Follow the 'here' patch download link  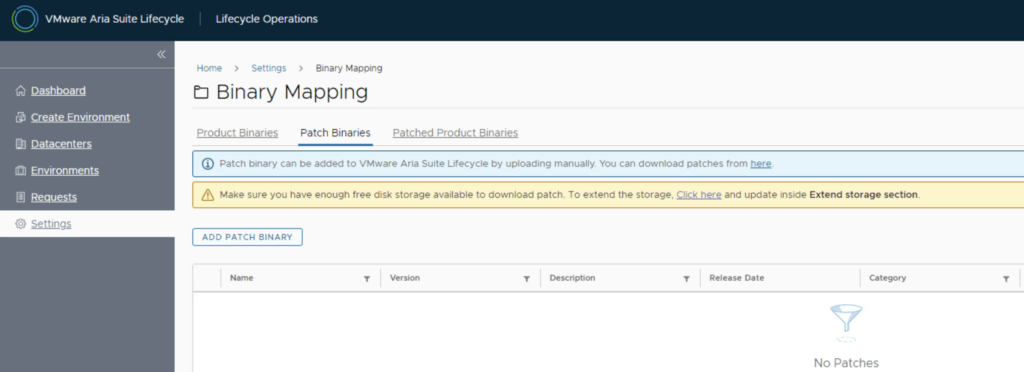tap(761, 164)
